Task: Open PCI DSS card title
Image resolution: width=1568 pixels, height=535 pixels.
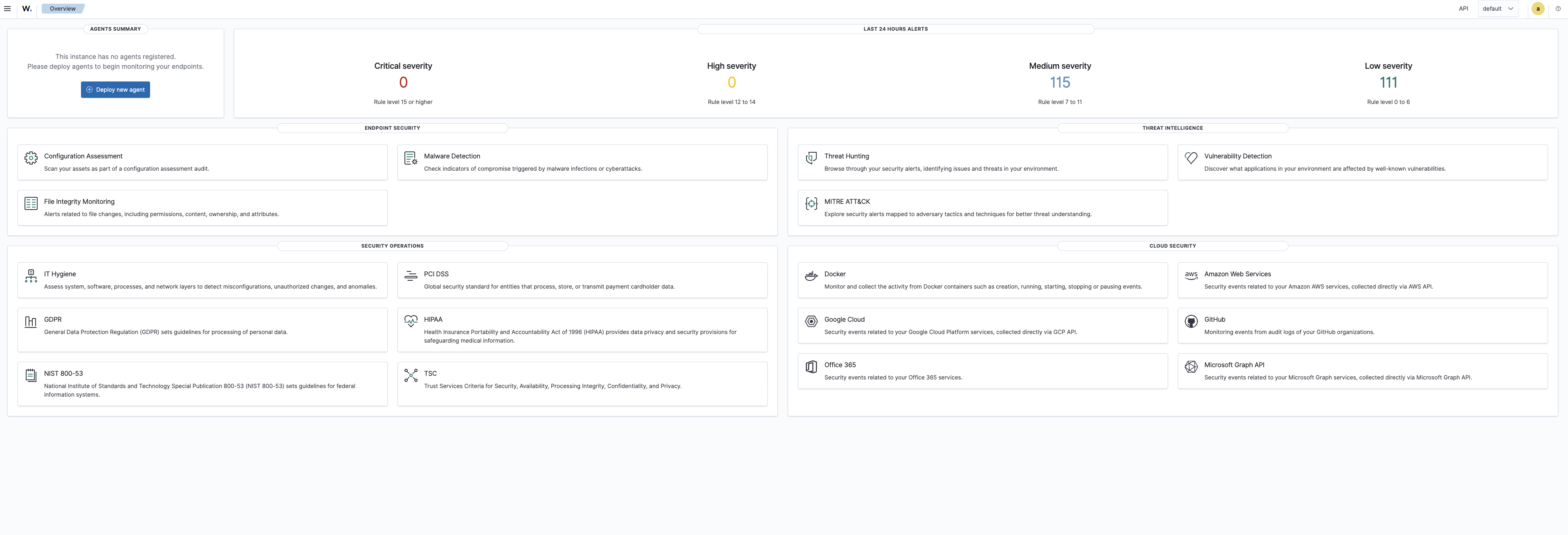Action: (x=436, y=274)
